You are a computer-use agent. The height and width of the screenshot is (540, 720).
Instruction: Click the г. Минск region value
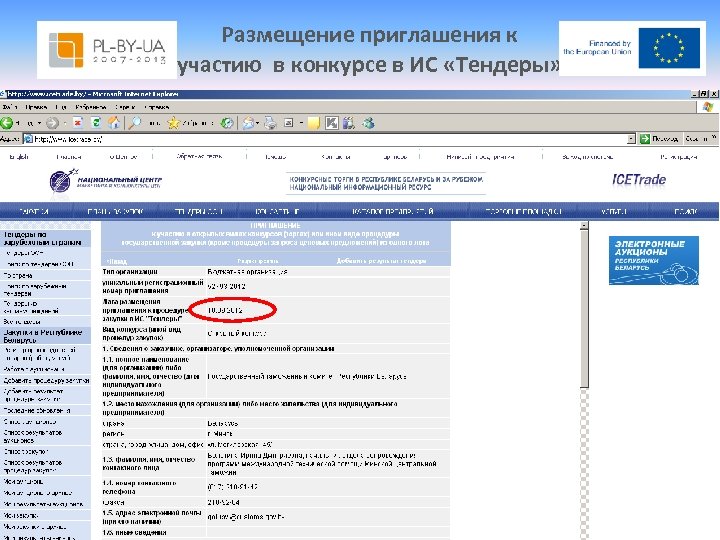click(x=220, y=433)
